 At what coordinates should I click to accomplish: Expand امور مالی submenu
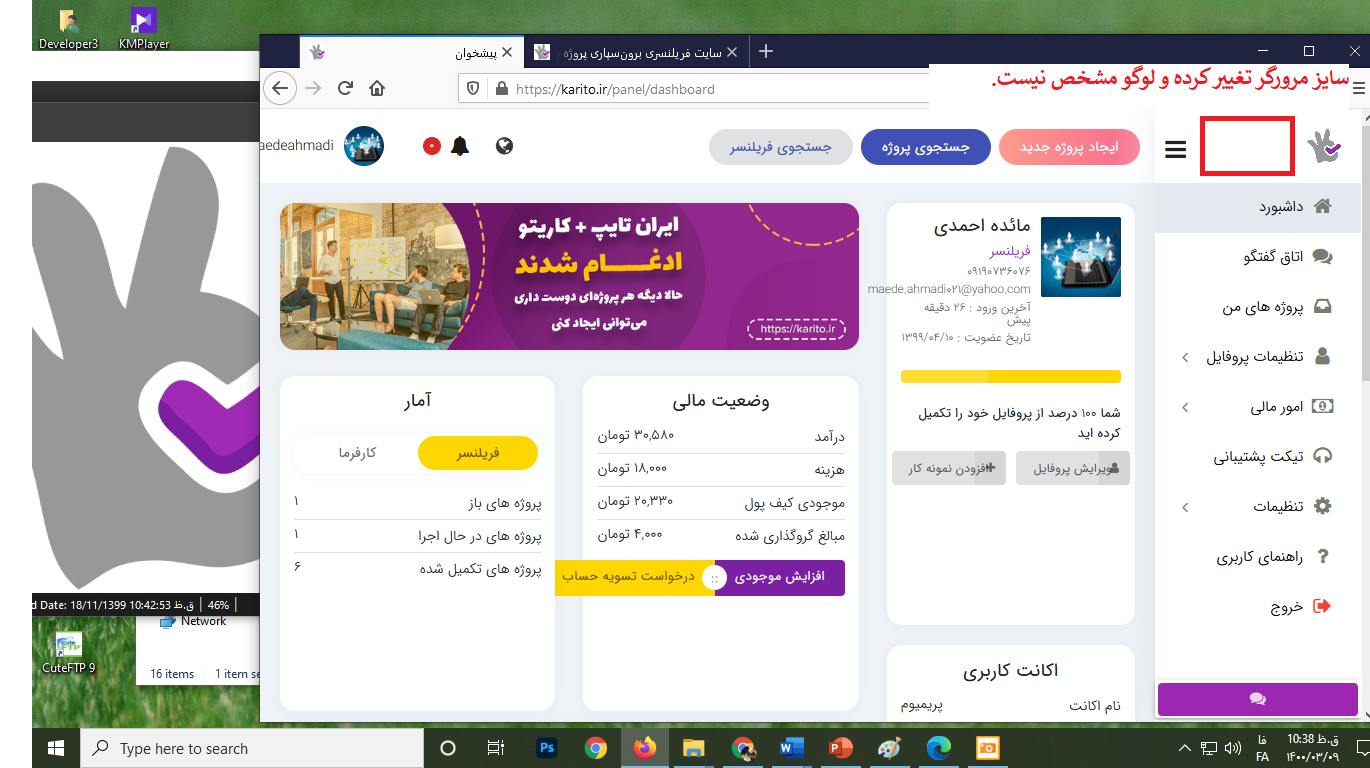1258,407
